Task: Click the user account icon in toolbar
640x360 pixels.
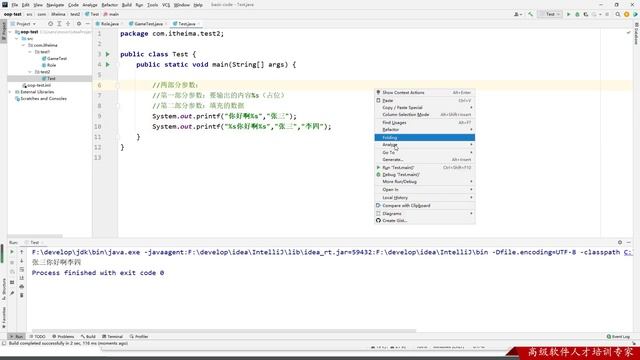Action: [x=517, y=14]
